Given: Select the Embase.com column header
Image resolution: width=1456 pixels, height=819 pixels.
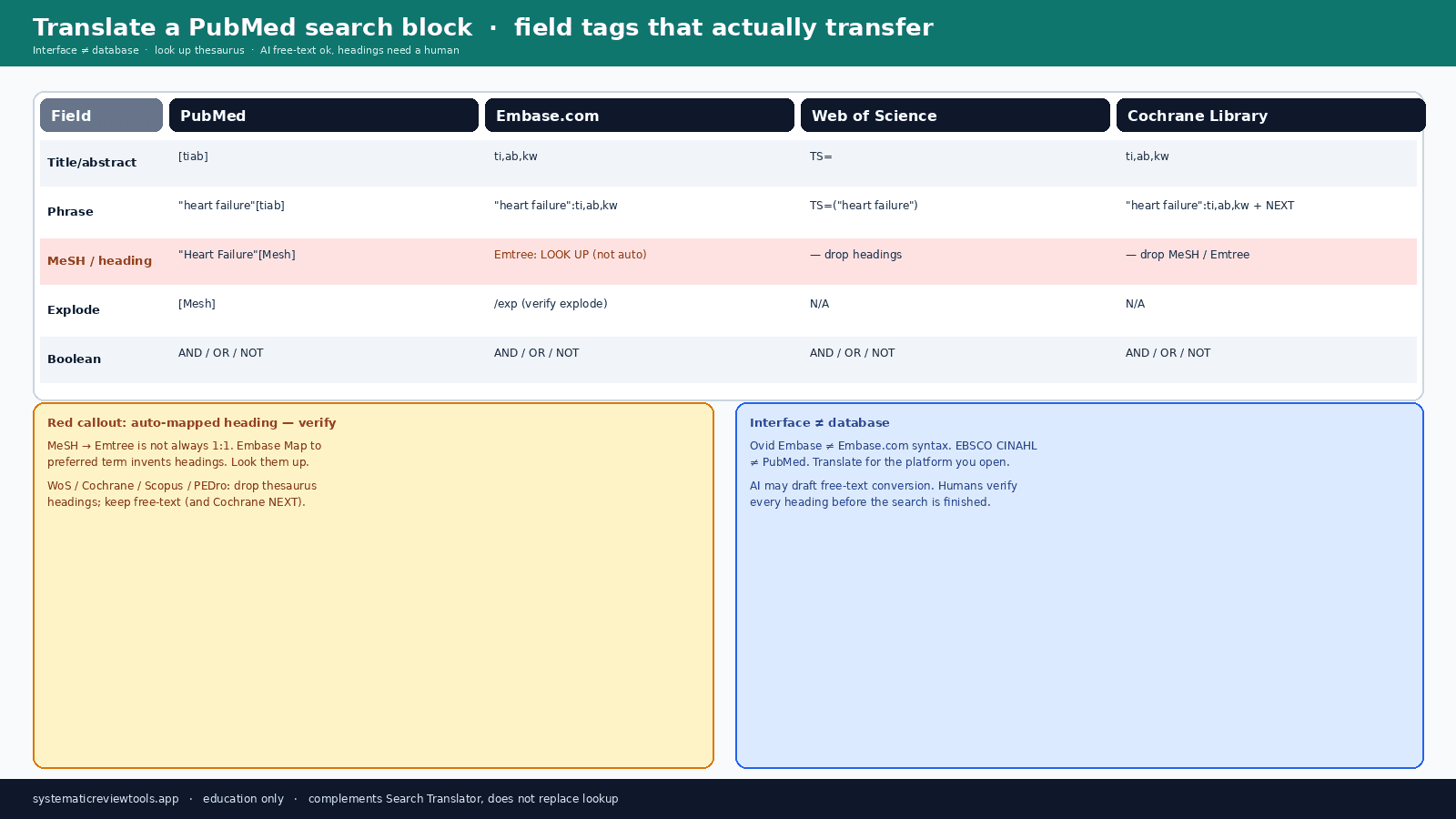Looking at the screenshot, I should point(640,116).
